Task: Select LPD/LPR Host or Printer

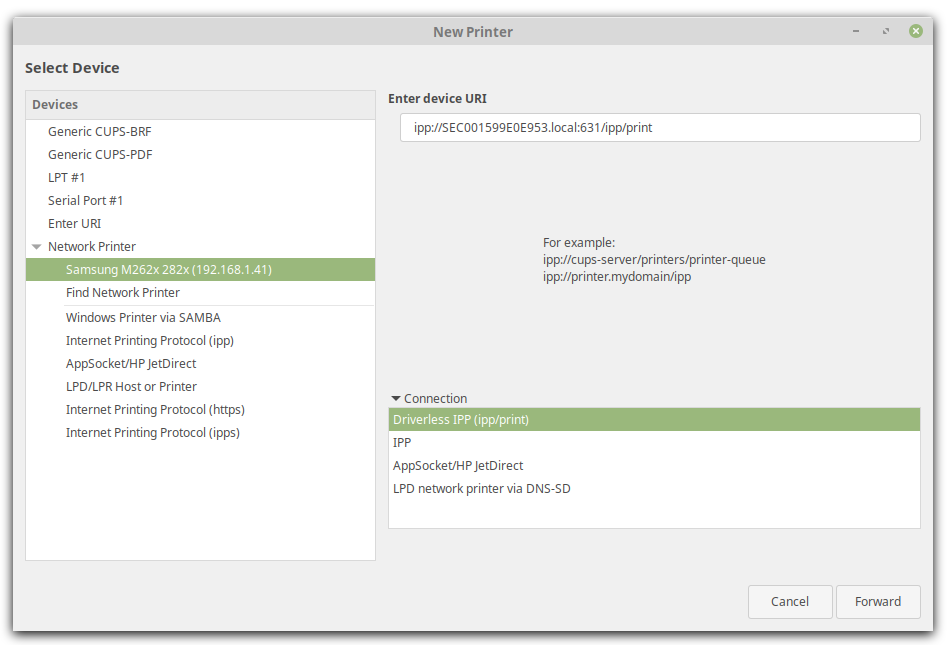Action: pyautogui.click(x=131, y=387)
